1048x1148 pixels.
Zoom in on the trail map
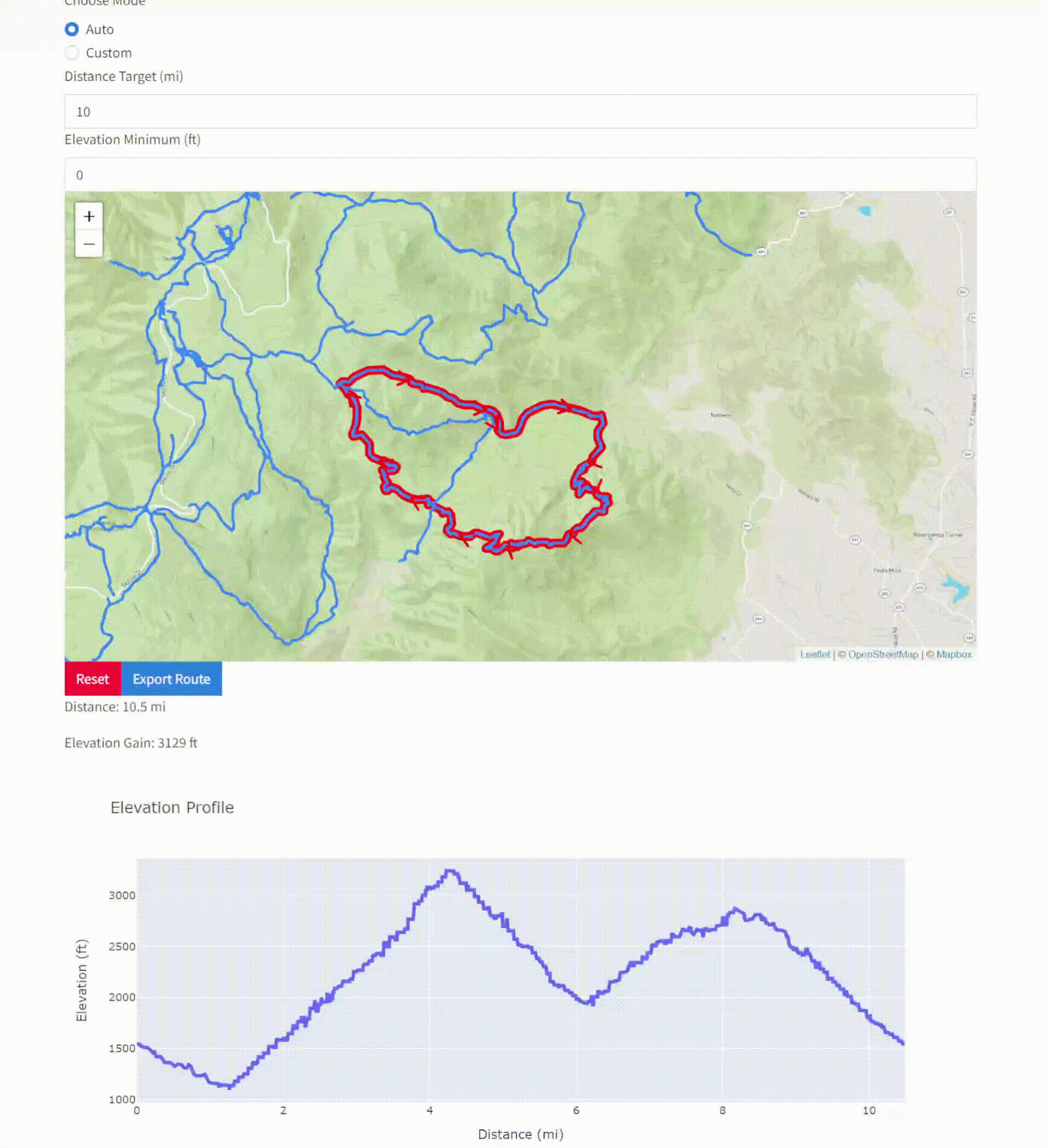(x=89, y=216)
